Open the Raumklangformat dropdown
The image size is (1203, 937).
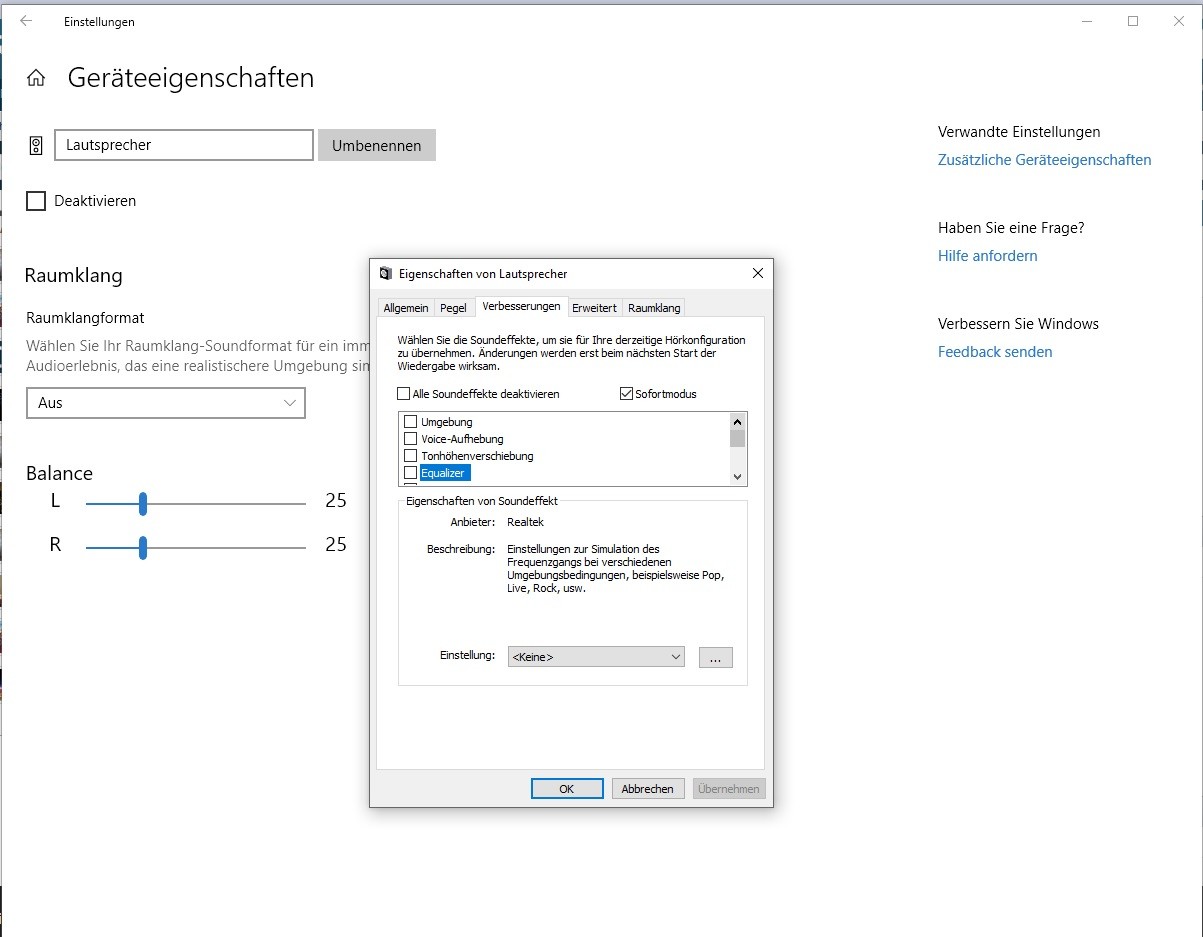[x=165, y=403]
